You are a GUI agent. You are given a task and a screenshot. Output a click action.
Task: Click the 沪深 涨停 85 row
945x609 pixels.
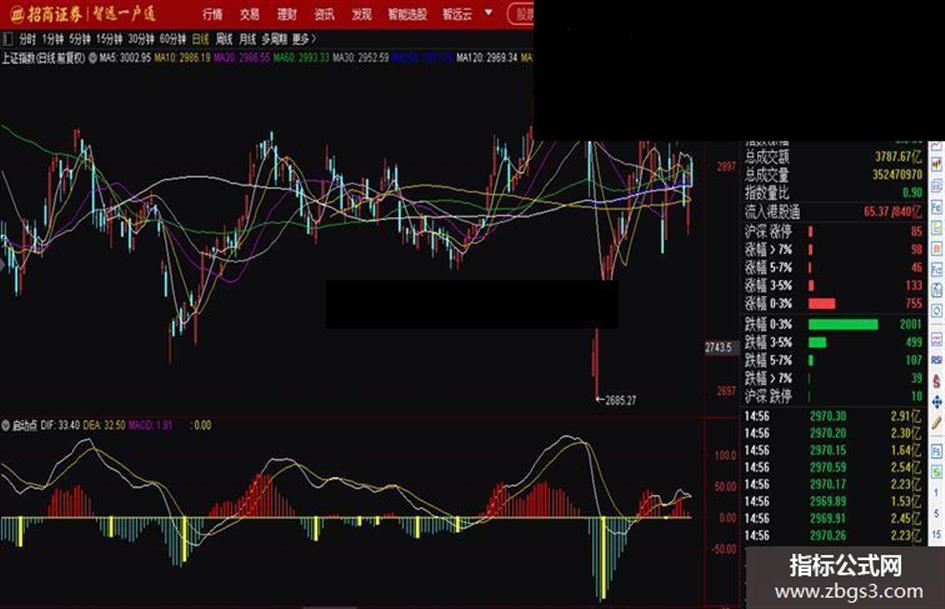click(x=834, y=232)
